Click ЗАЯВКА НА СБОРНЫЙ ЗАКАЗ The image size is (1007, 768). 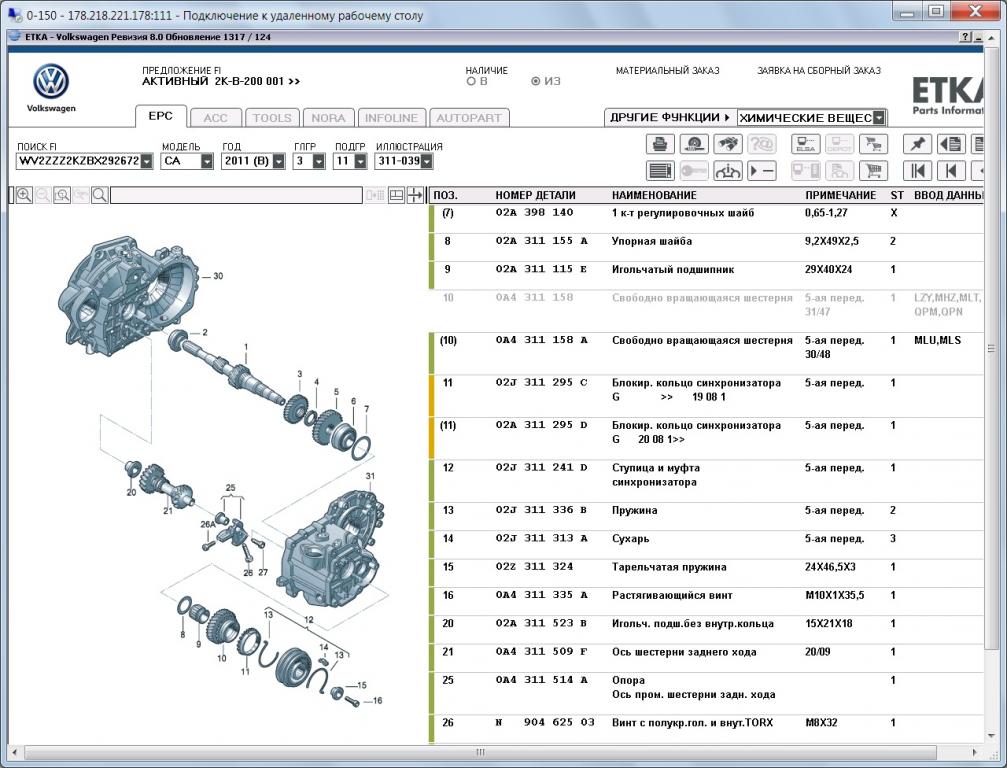pyautogui.click(x=819, y=71)
